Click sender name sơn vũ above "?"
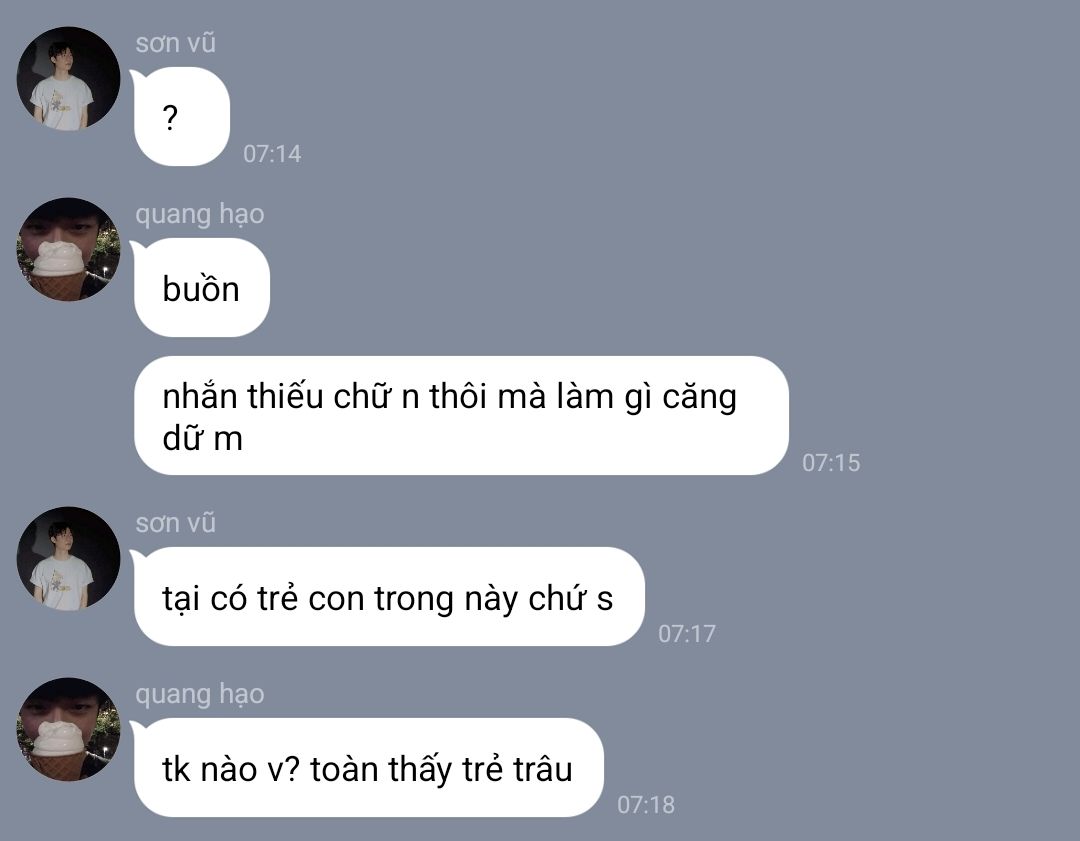The image size is (1080, 841). pos(176,43)
